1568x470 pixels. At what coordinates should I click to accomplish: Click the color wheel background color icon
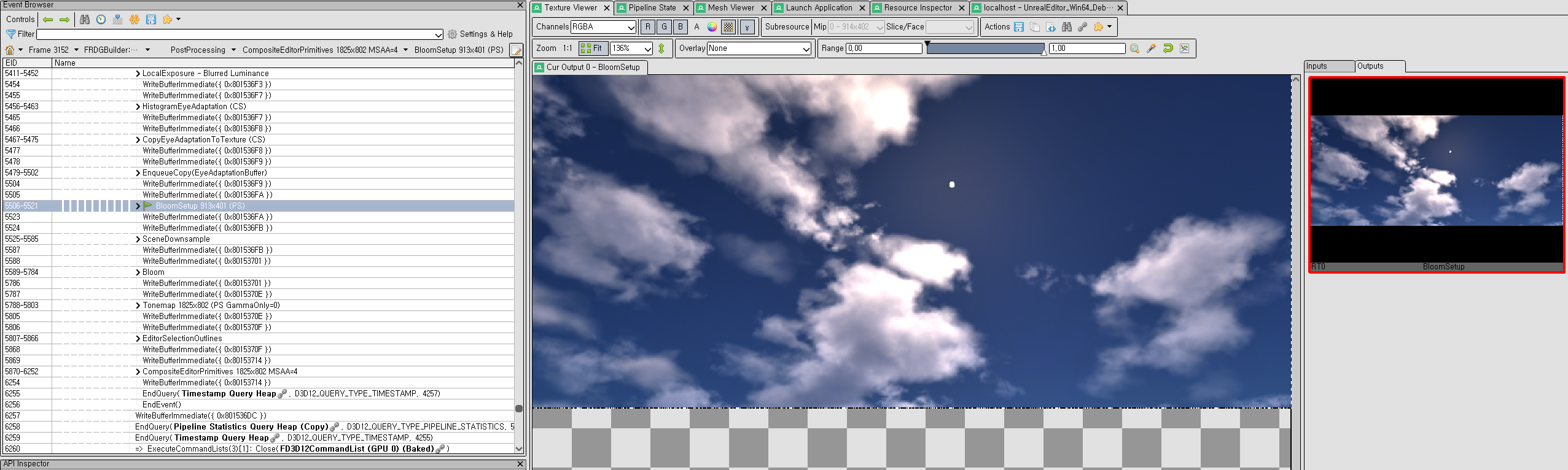[x=712, y=27]
